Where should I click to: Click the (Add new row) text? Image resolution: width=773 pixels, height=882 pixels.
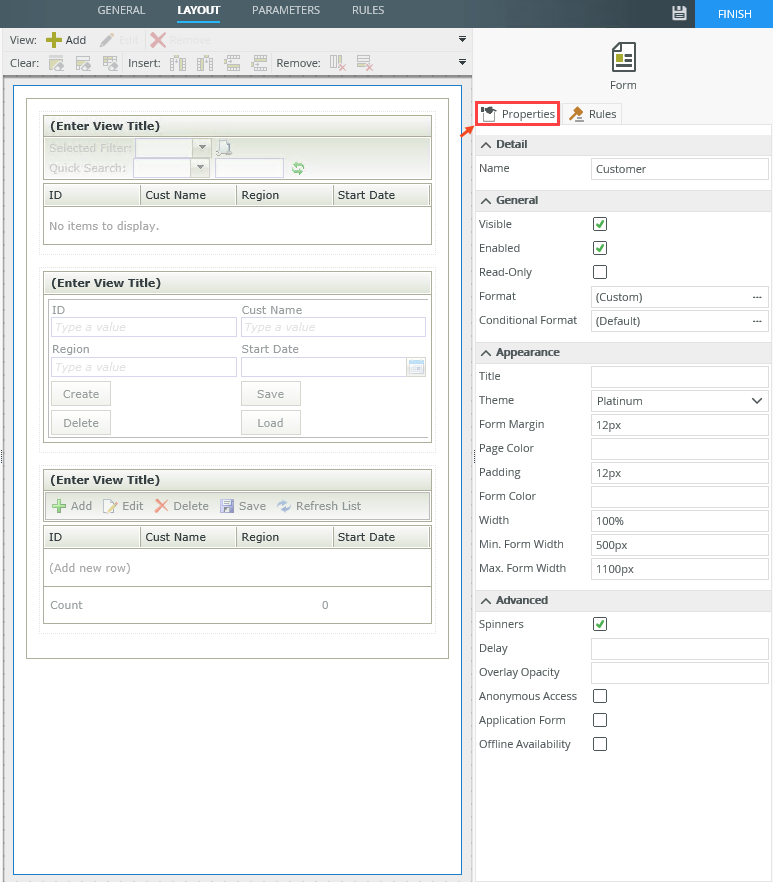90,568
